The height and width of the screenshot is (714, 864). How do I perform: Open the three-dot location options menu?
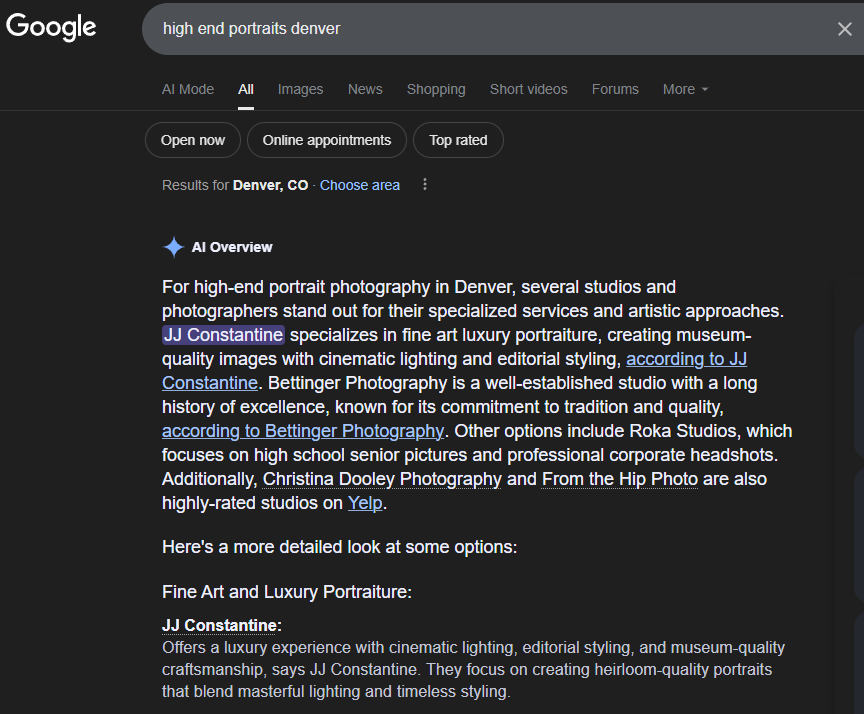(x=424, y=185)
